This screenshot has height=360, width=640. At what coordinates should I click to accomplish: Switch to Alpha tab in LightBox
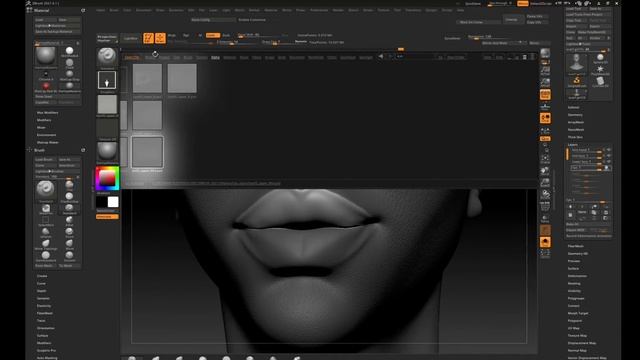(215, 58)
